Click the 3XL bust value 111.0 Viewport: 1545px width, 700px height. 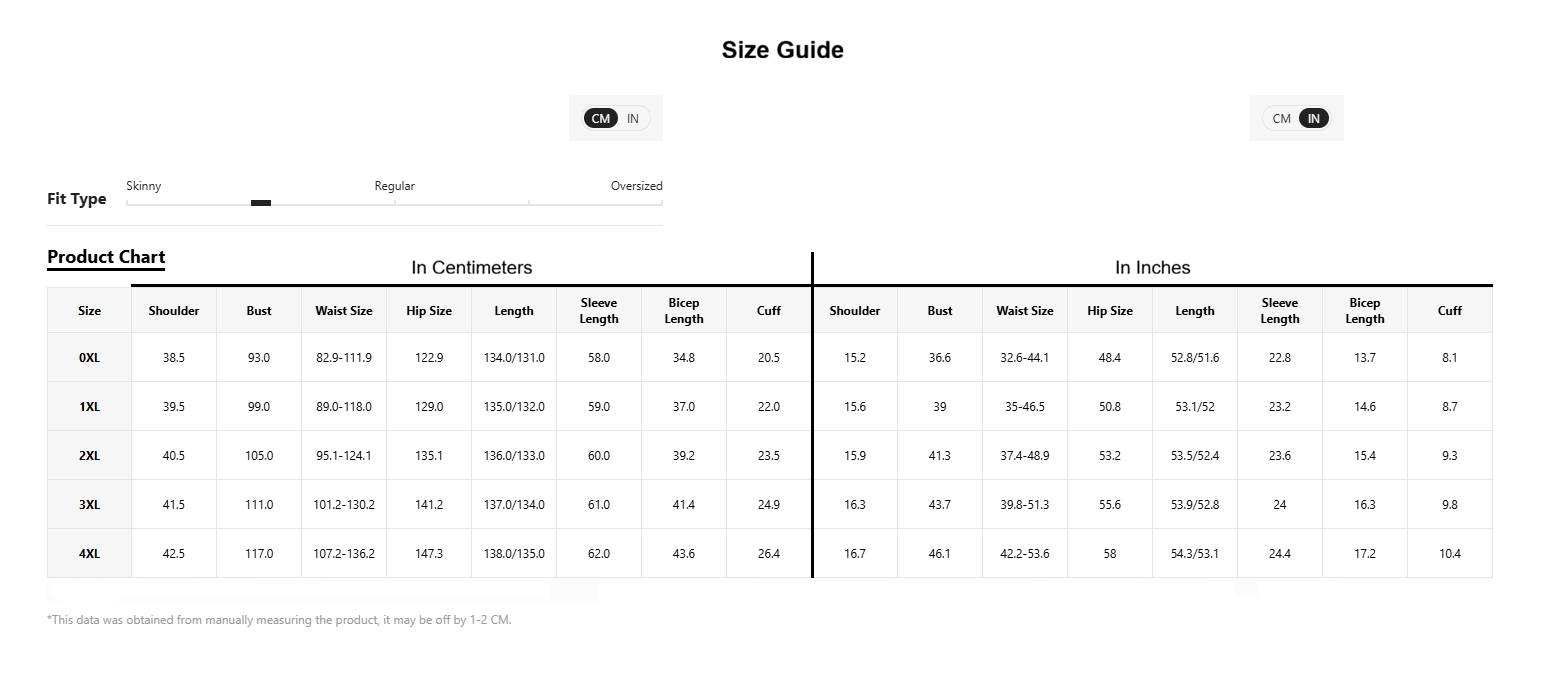pyautogui.click(x=259, y=504)
